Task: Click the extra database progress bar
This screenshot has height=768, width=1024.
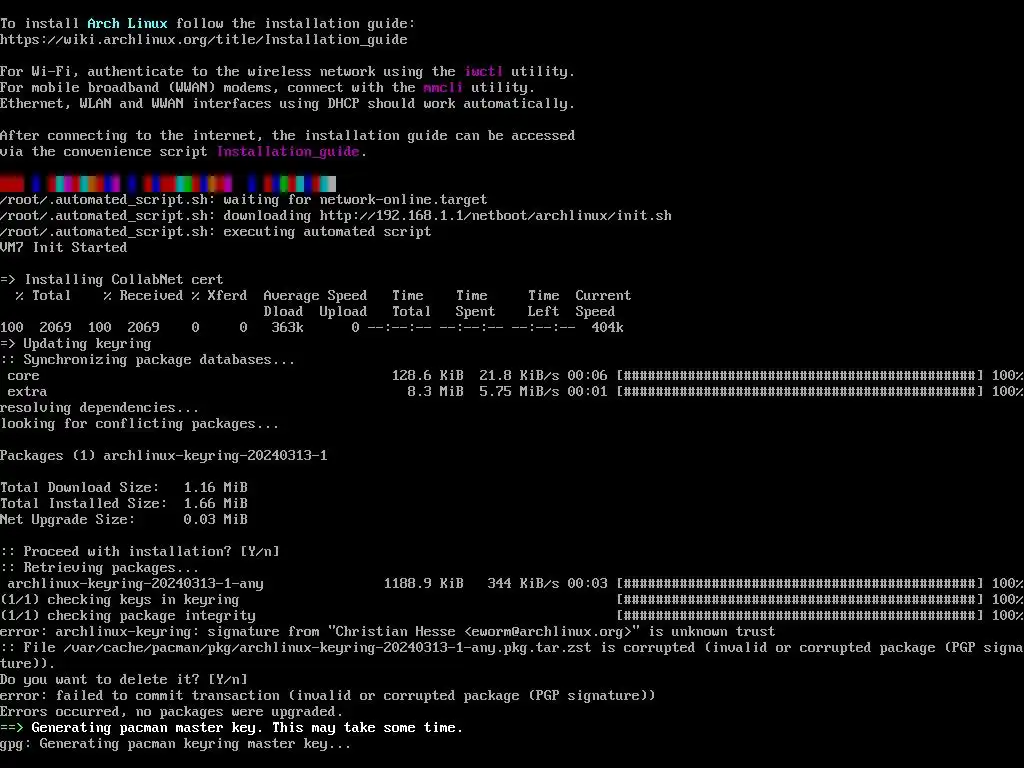Action: 800,391
